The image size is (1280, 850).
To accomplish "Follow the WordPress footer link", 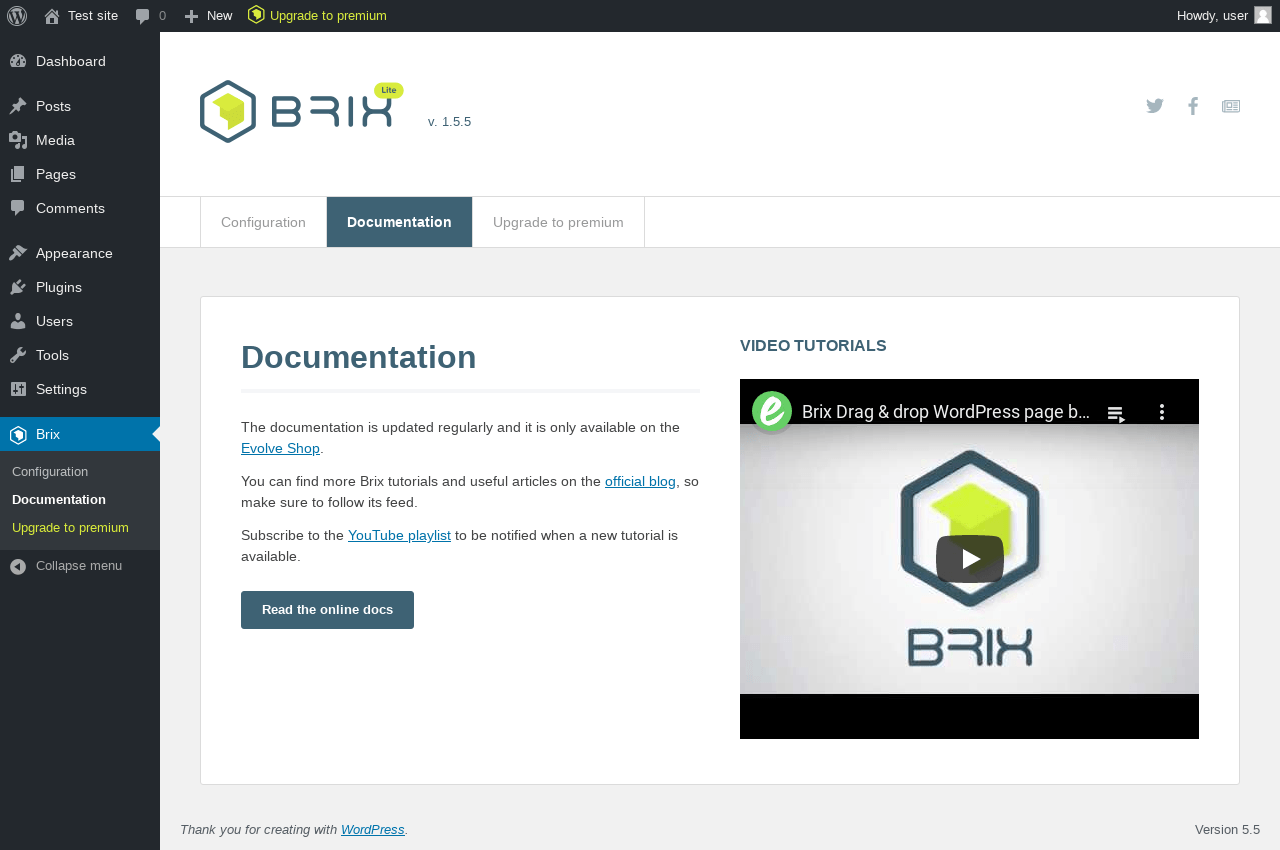I will click(372, 829).
